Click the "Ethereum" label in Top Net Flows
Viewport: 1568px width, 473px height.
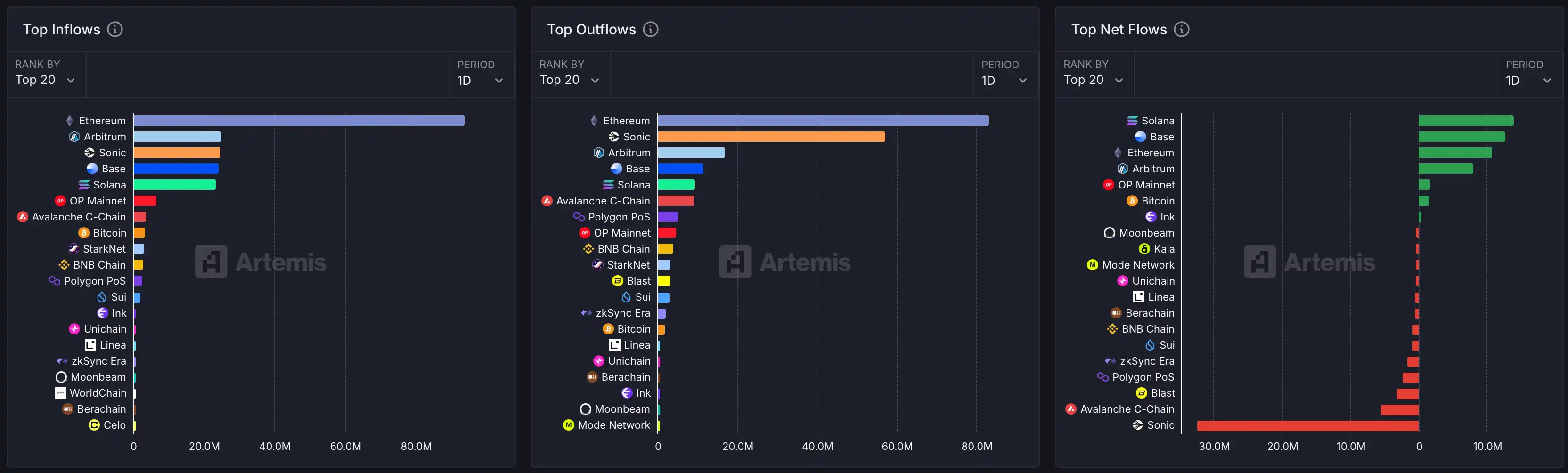click(1151, 153)
